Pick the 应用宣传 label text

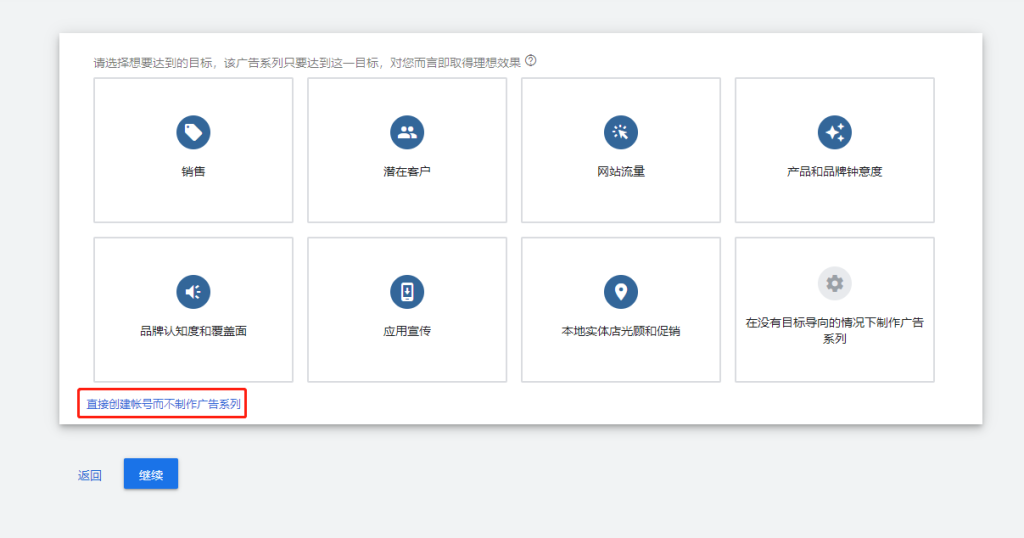pos(407,331)
